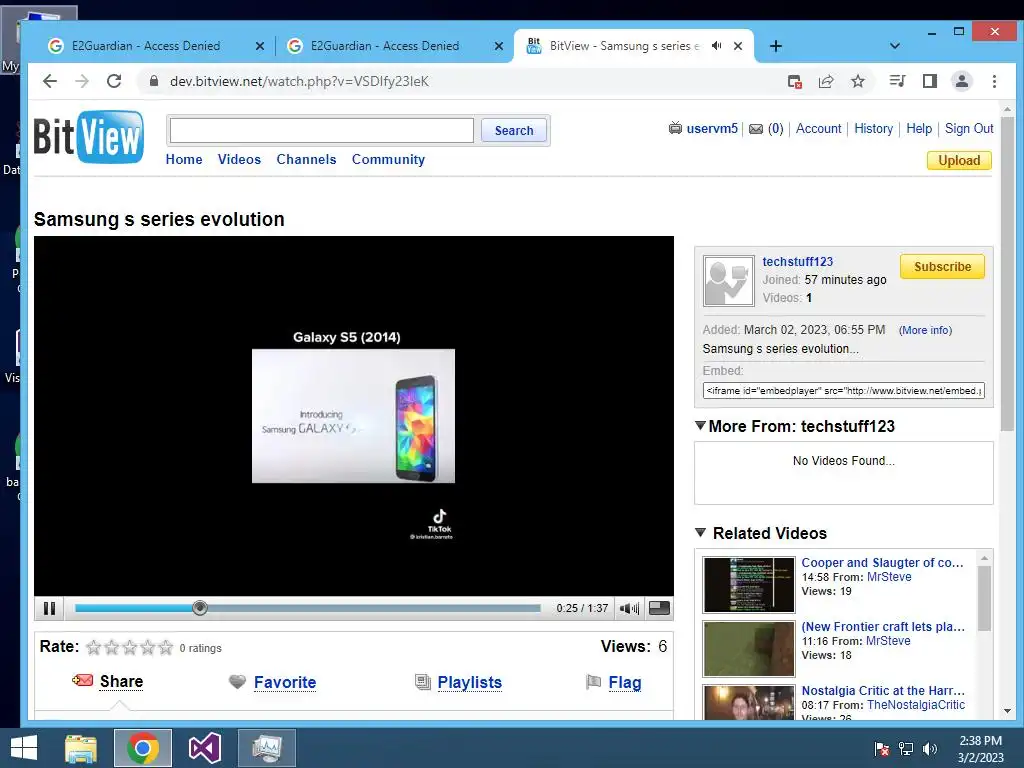Viewport: 1024px width, 768px height.
Task: Open Chrome side panel icon
Action: click(x=930, y=81)
